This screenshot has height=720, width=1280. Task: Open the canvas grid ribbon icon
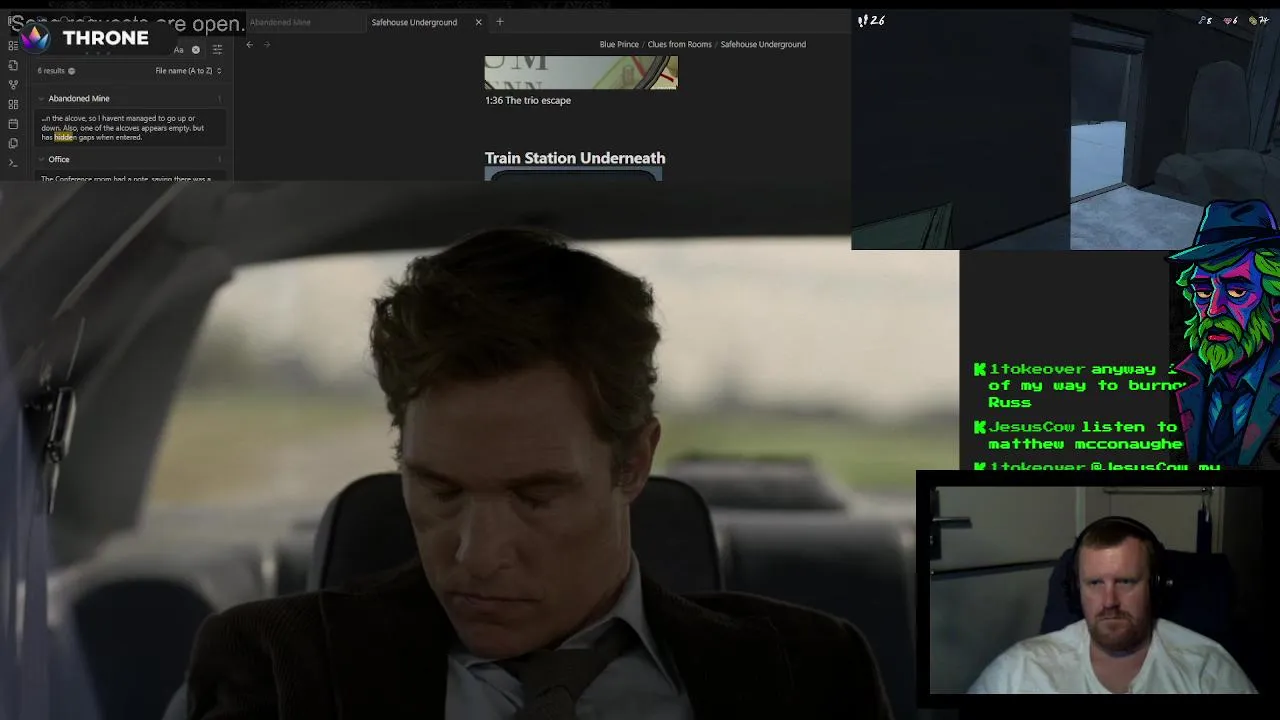(x=13, y=104)
